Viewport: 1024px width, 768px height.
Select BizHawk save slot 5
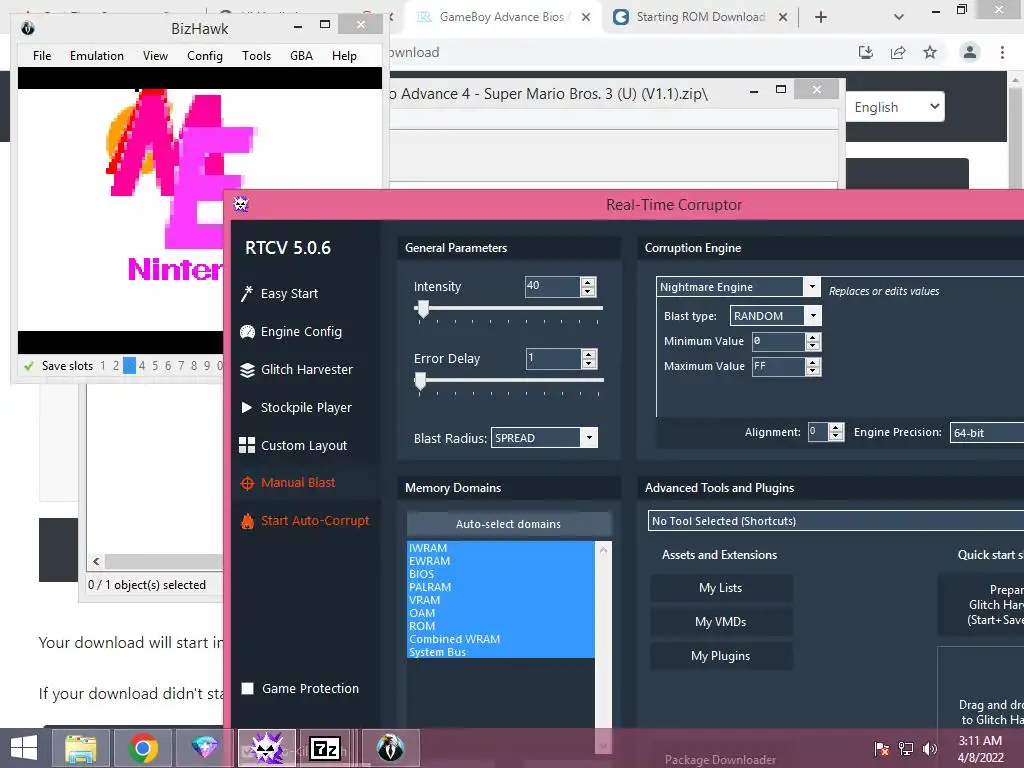[155, 366]
